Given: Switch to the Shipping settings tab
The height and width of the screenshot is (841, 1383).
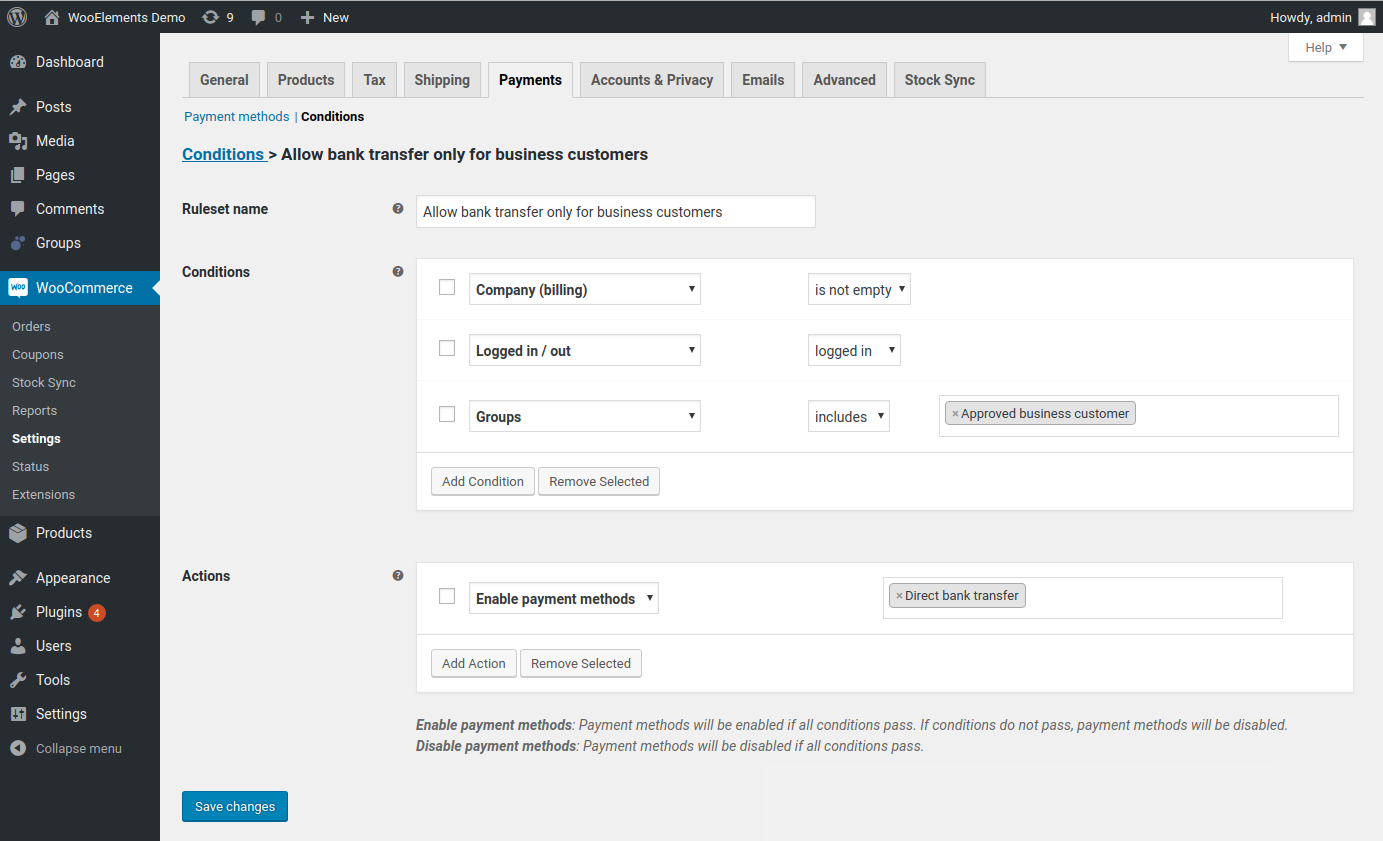Looking at the screenshot, I should (442, 80).
